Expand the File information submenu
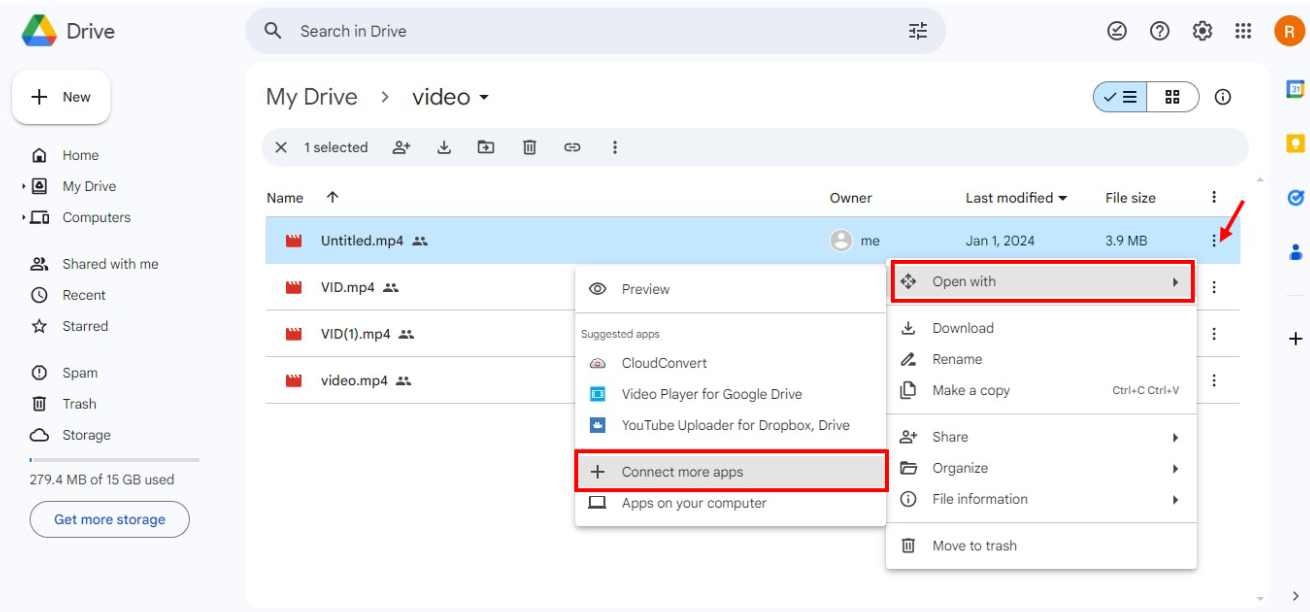The width and height of the screenshot is (1310, 612). pyautogui.click(x=1041, y=499)
